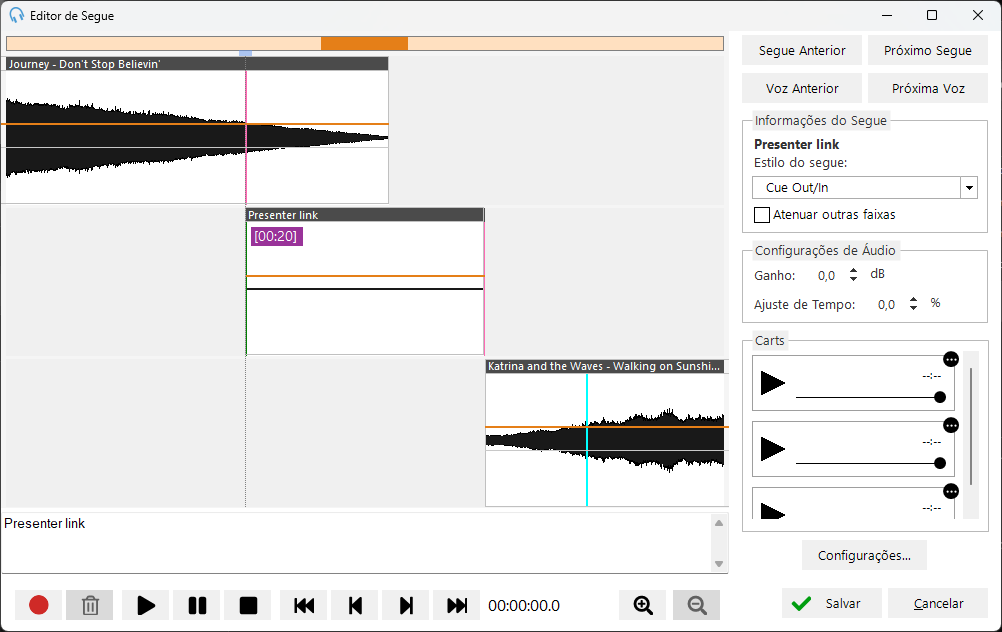
Task: Play the first cart
Action: point(773,383)
